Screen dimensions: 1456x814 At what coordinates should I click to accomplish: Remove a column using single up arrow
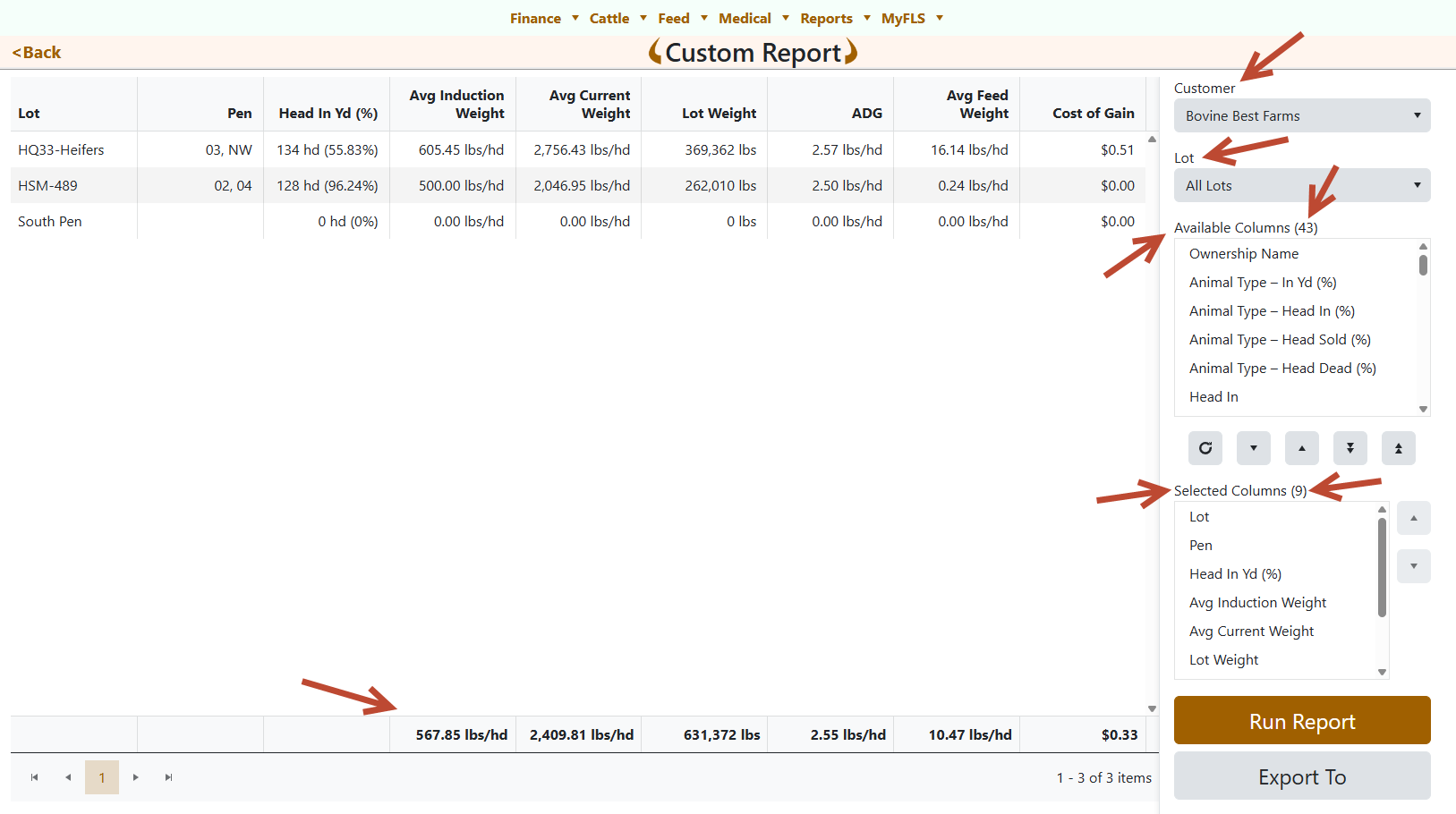1302,448
